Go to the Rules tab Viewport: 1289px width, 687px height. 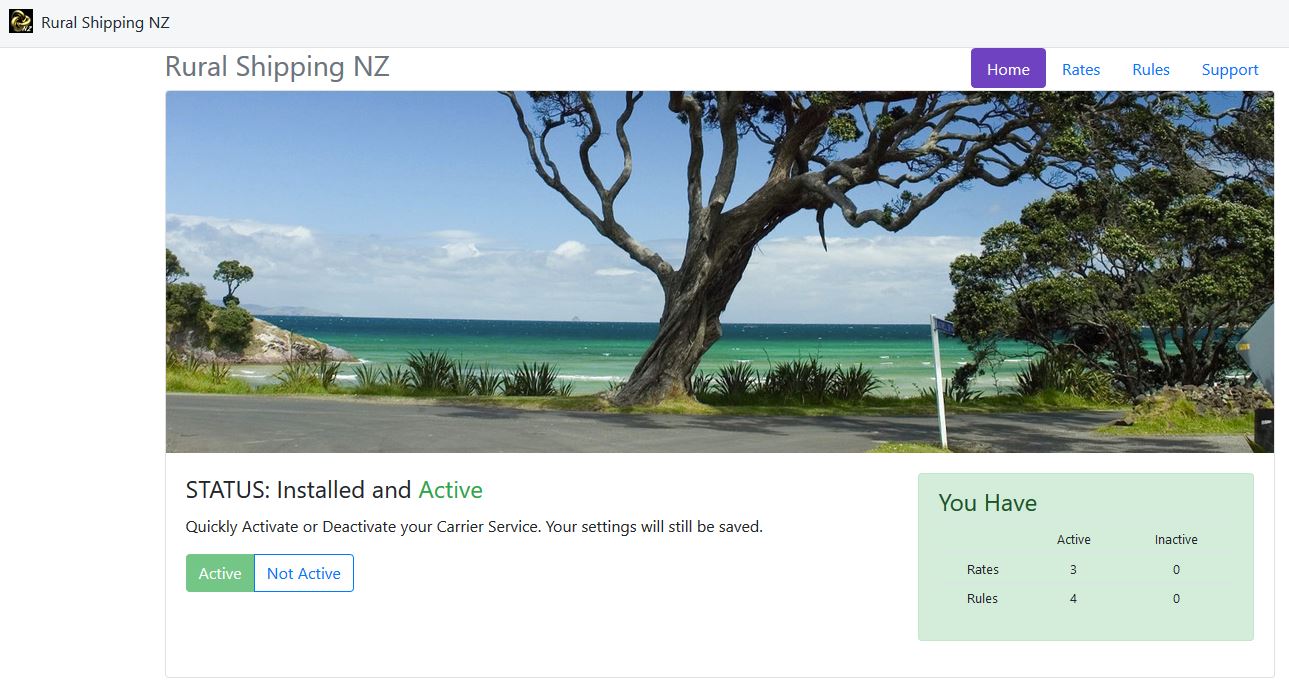click(1150, 69)
